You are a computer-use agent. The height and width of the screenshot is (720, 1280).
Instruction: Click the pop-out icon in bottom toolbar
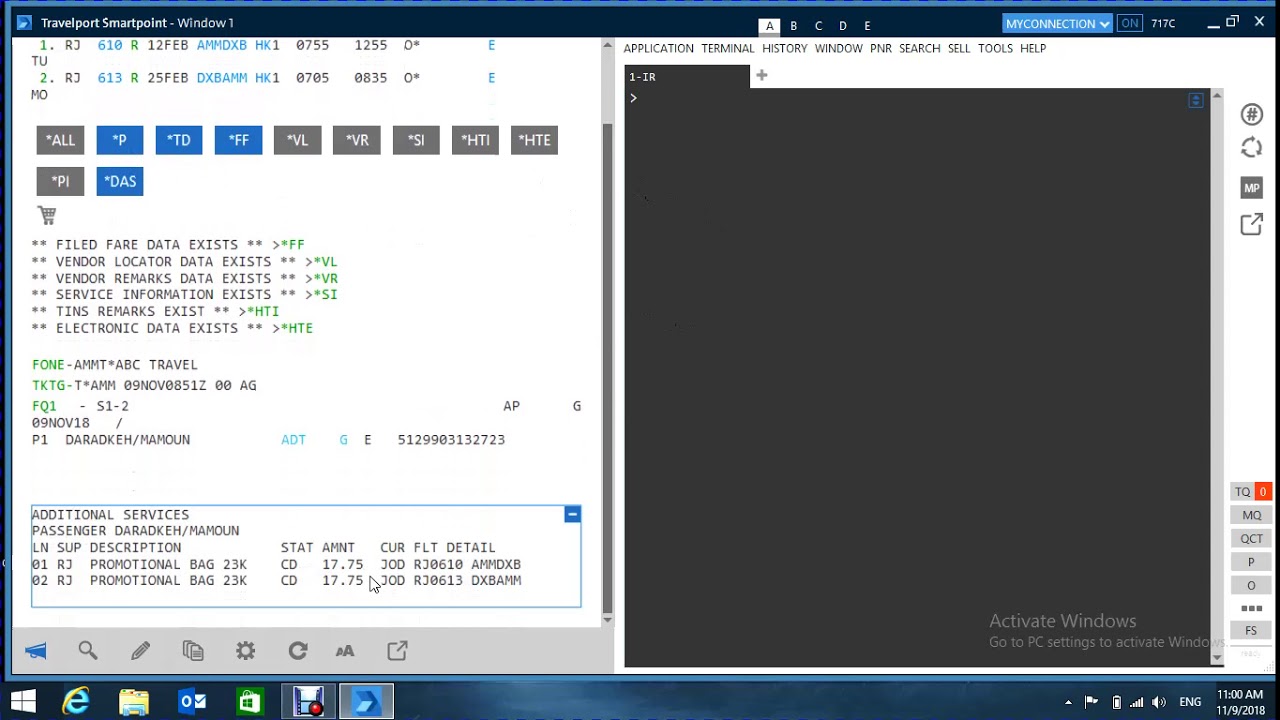[x=397, y=651]
